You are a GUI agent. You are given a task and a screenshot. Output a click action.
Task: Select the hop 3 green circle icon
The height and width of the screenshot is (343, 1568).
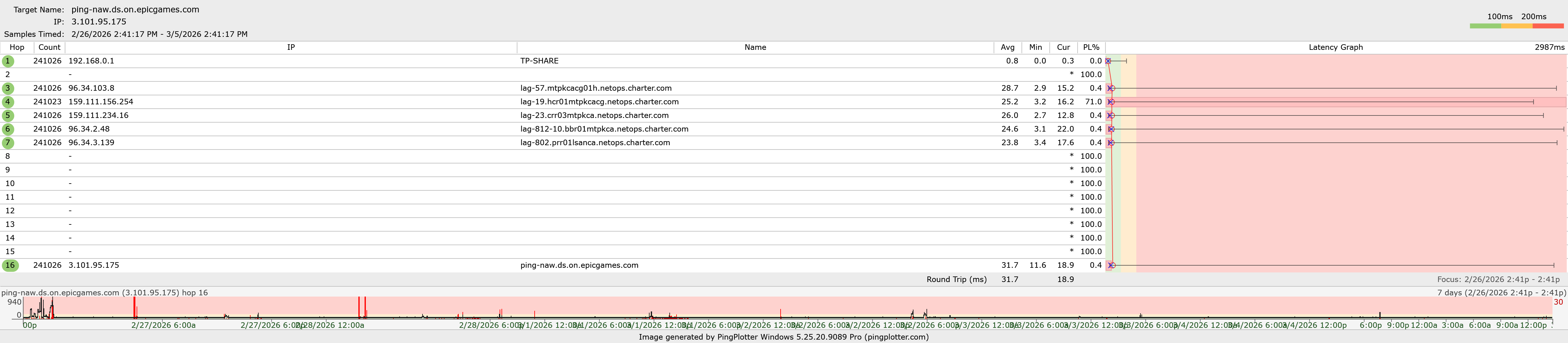coord(8,88)
